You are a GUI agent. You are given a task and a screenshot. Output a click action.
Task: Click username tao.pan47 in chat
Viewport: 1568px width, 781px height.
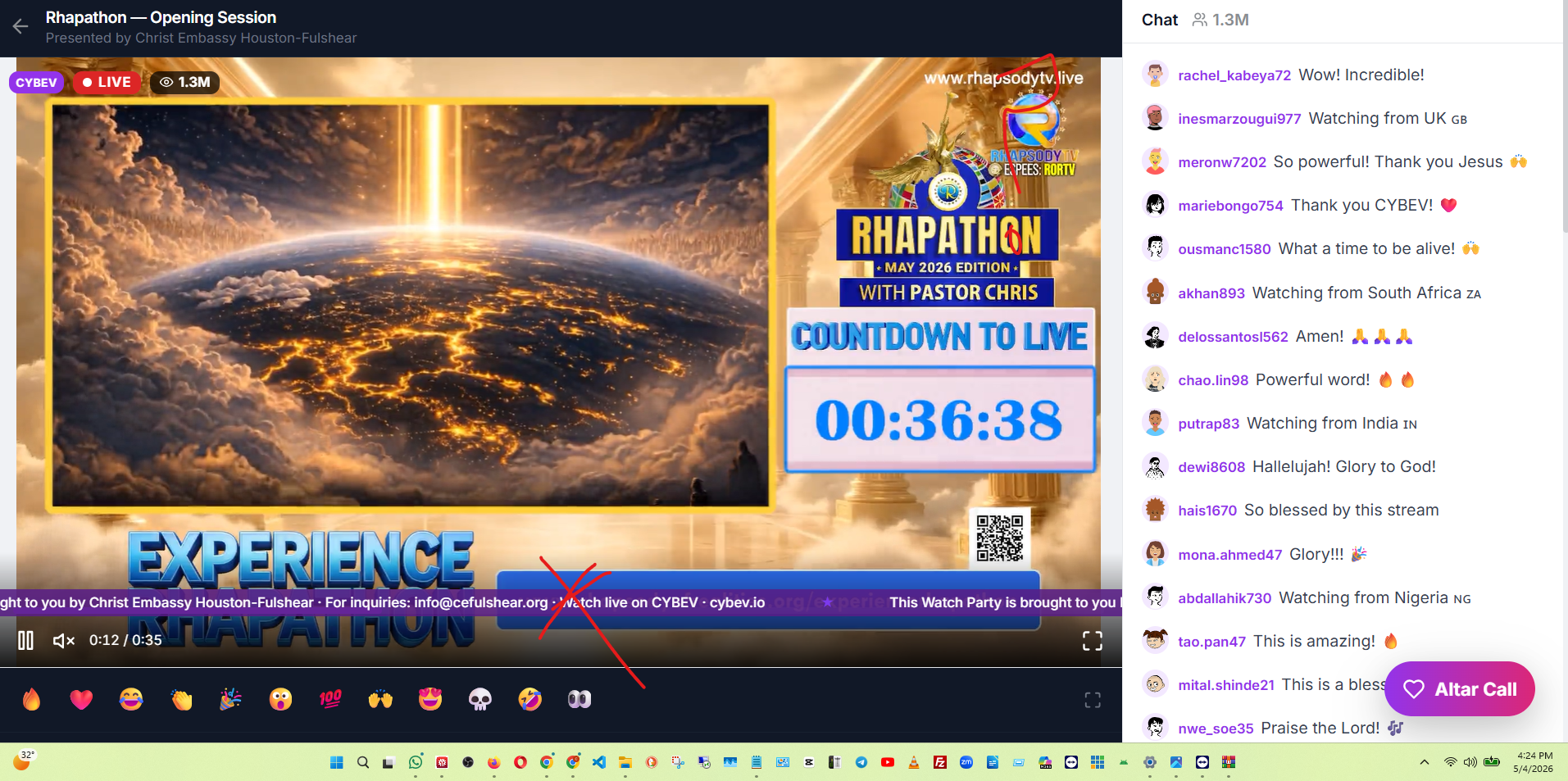point(1212,642)
